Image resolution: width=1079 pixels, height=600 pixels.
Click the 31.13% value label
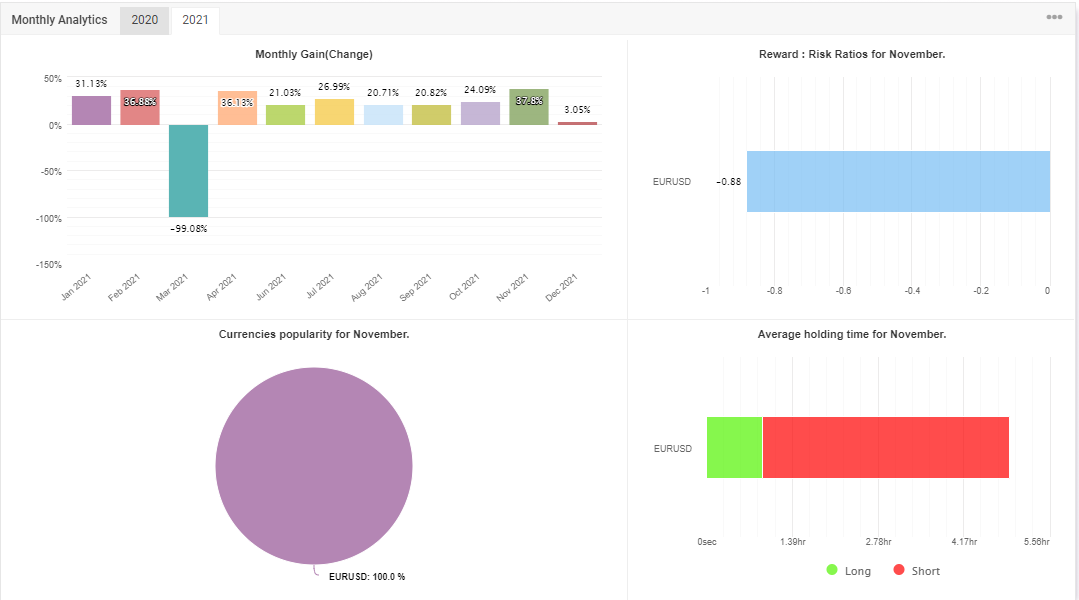pyautogui.click(x=92, y=84)
